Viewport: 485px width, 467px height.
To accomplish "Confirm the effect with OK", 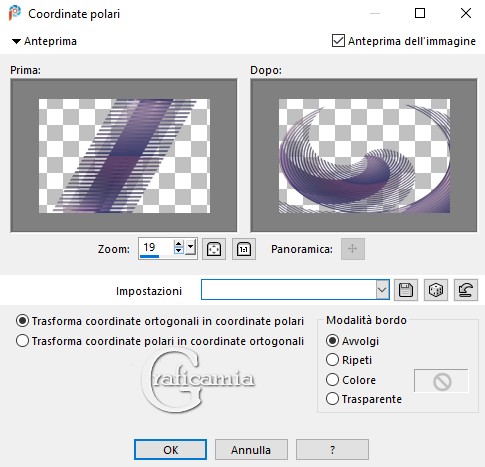I will pos(170,450).
